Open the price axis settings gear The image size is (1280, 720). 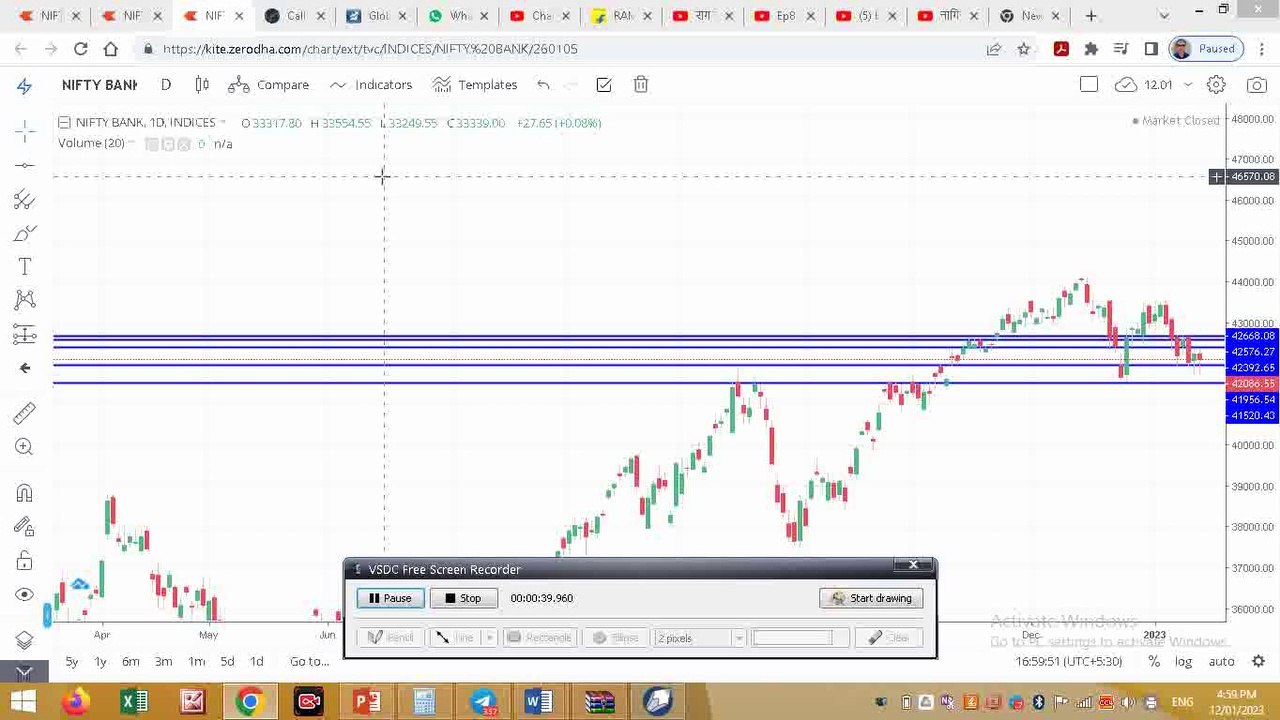click(x=1259, y=662)
